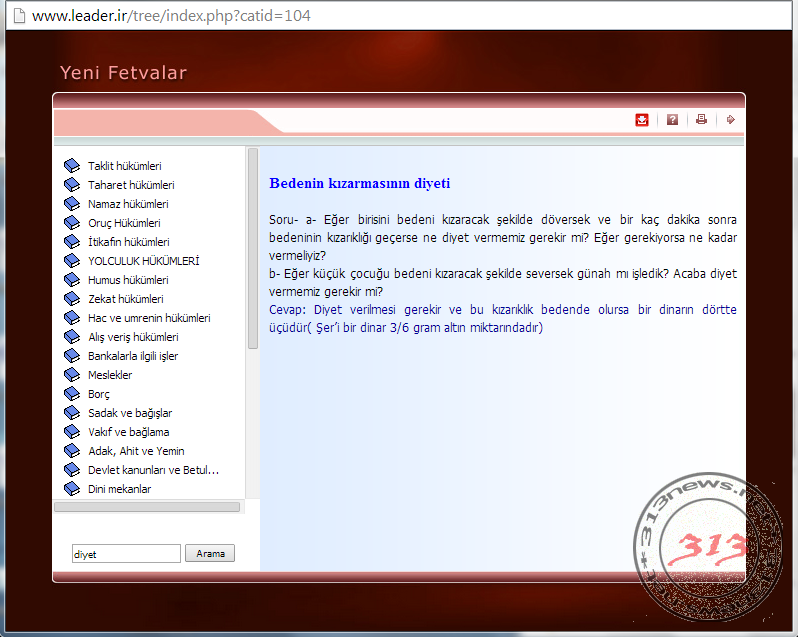Viewport: 798px width, 637px height.
Task: Click book icon beside Humus hükümleri
Action: [x=72, y=279]
